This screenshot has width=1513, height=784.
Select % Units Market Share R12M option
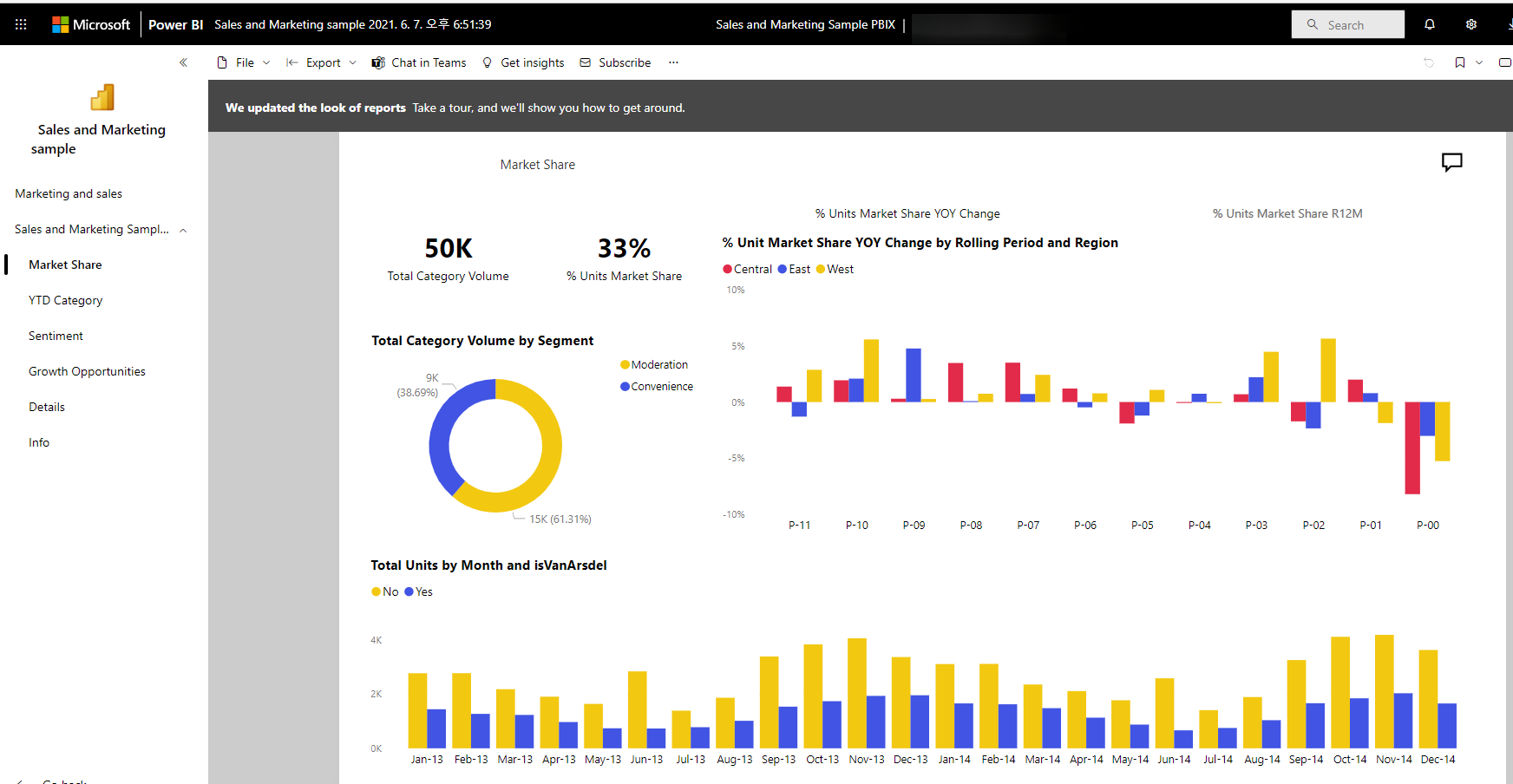point(1287,213)
